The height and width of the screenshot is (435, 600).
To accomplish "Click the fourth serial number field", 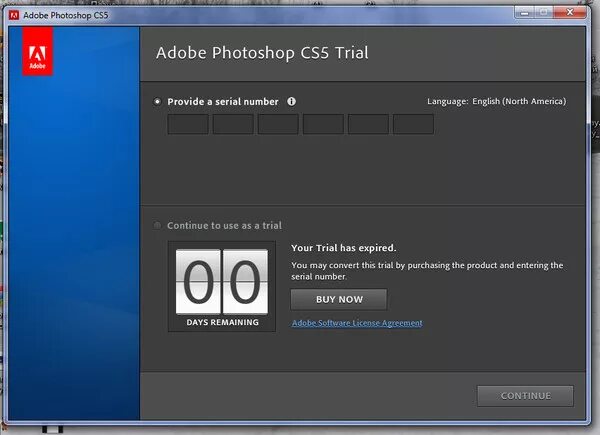I will pos(323,124).
